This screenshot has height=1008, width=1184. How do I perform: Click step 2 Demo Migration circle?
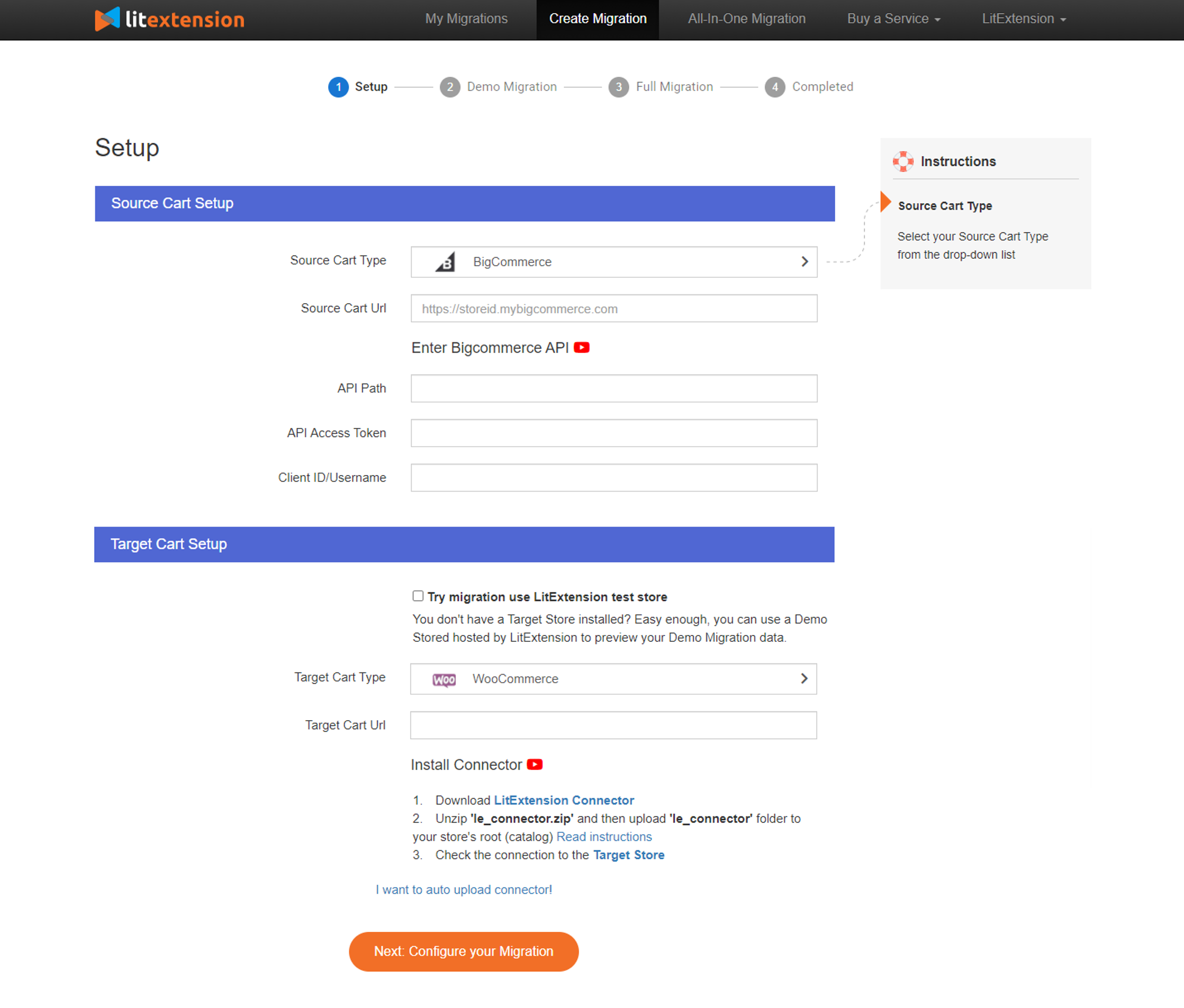click(x=450, y=87)
